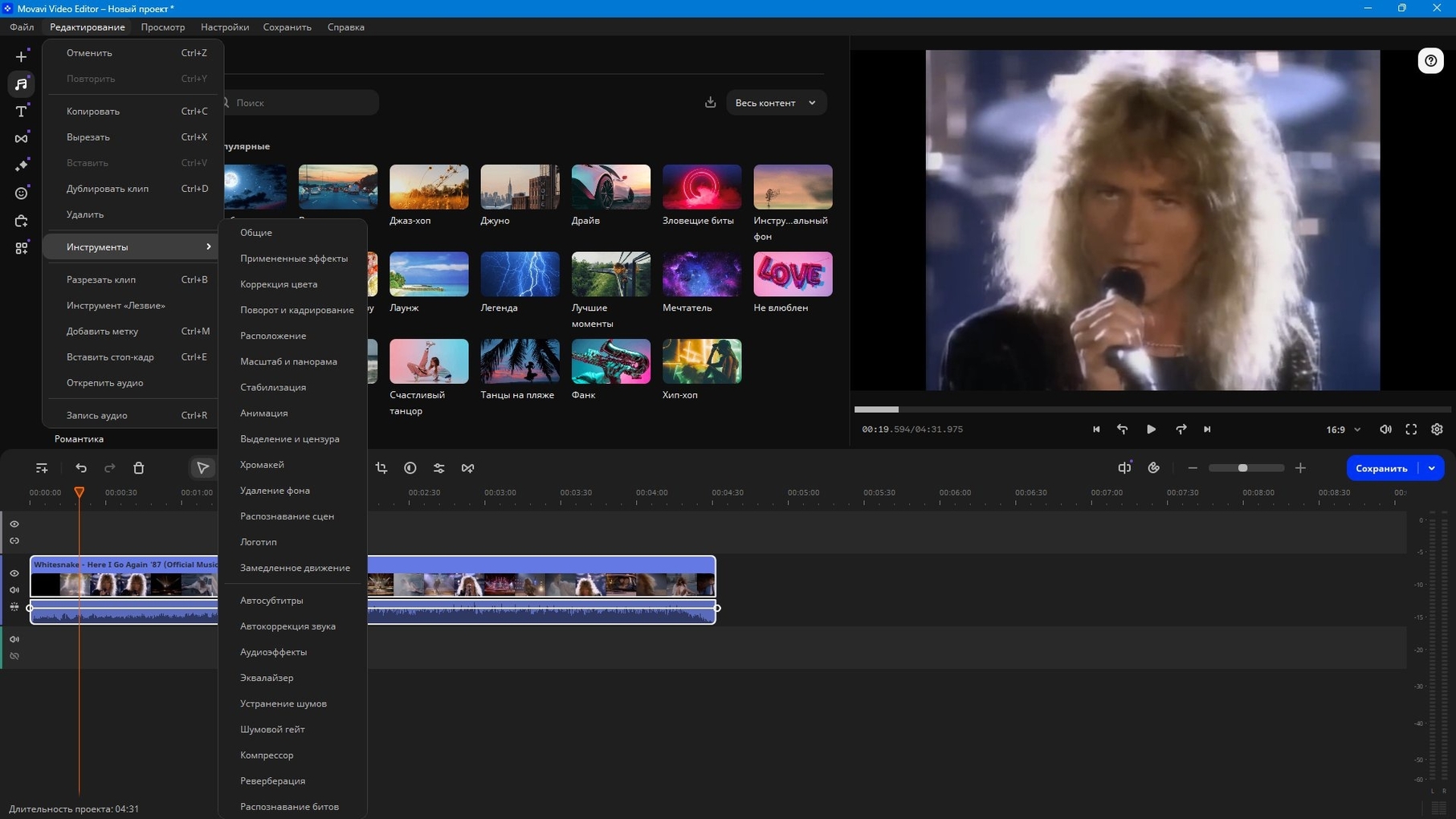Viewport: 1456px width, 819px height.
Task: Select Коррекция цвета tool
Action: click(292, 284)
